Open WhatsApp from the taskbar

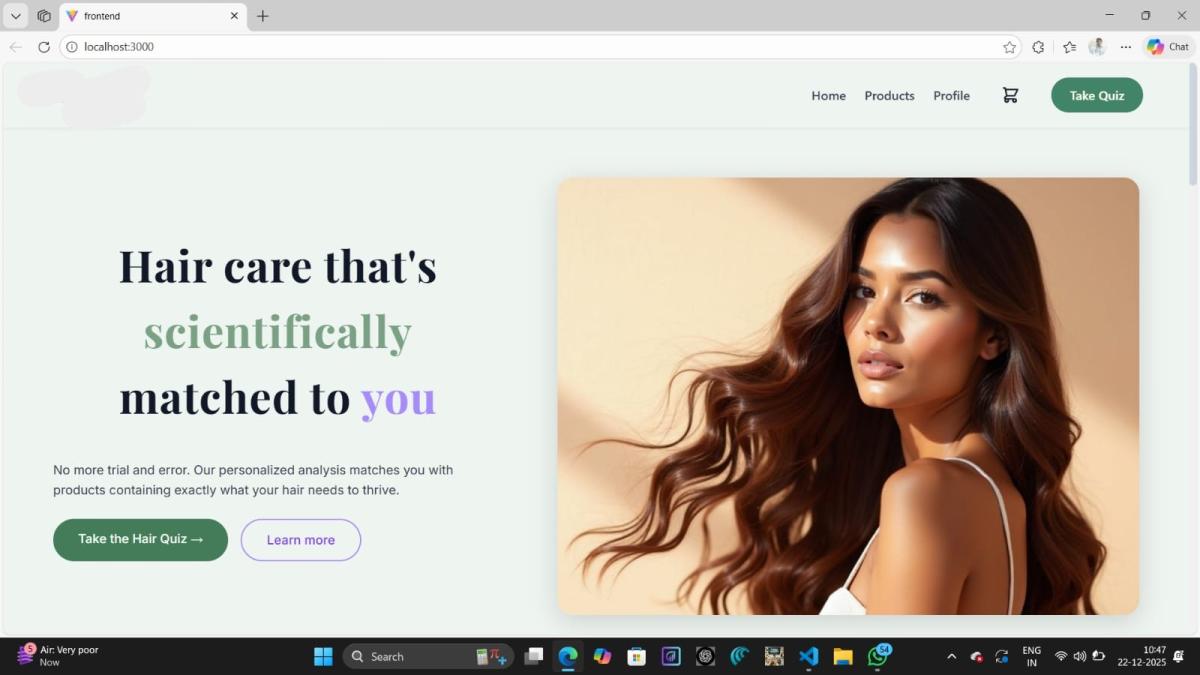[x=877, y=656]
